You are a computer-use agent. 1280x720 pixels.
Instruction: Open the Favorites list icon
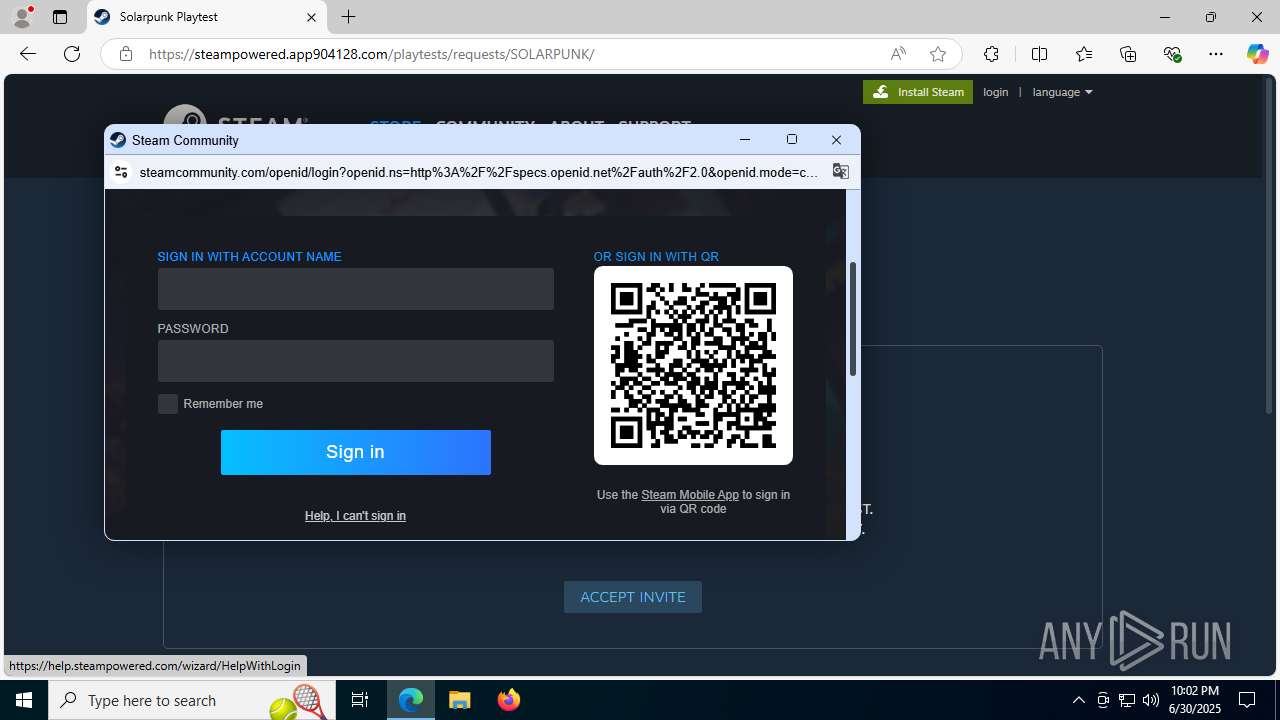point(1084,54)
